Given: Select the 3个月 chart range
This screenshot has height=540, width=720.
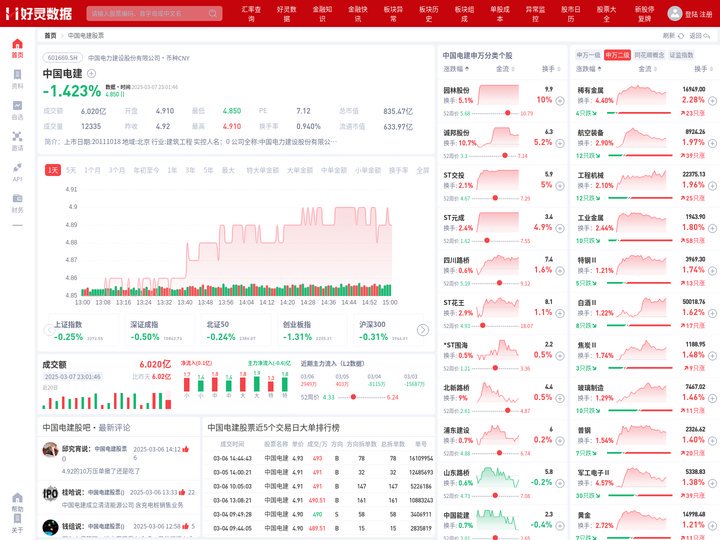Looking at the screenshot, I should (x=117, y=170).
